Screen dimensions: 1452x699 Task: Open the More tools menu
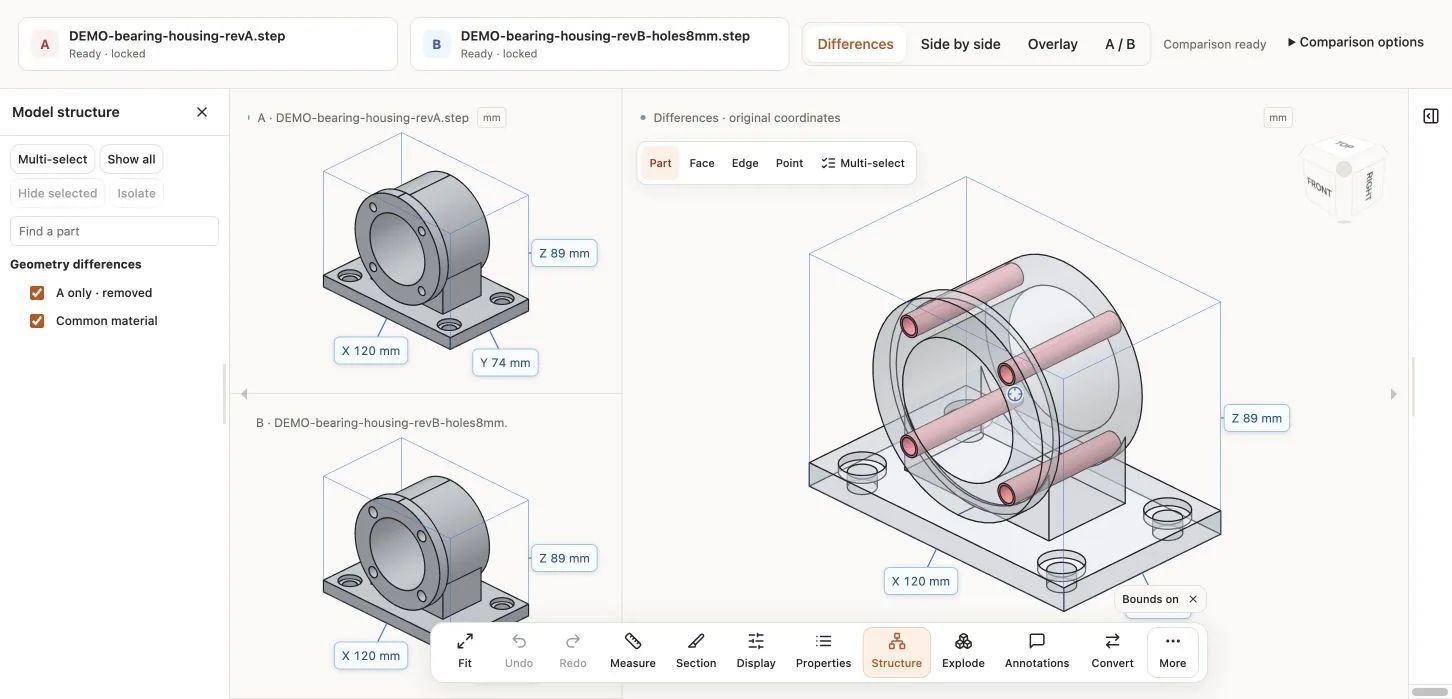click(1173, 652)
